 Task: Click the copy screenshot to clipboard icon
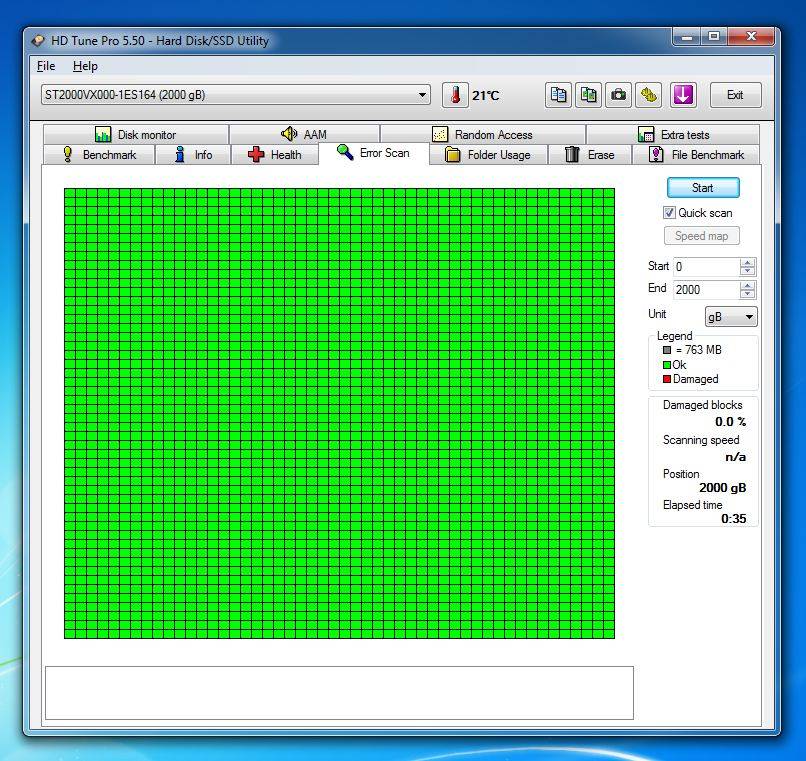pyautogui.click(x=589, y=95)
